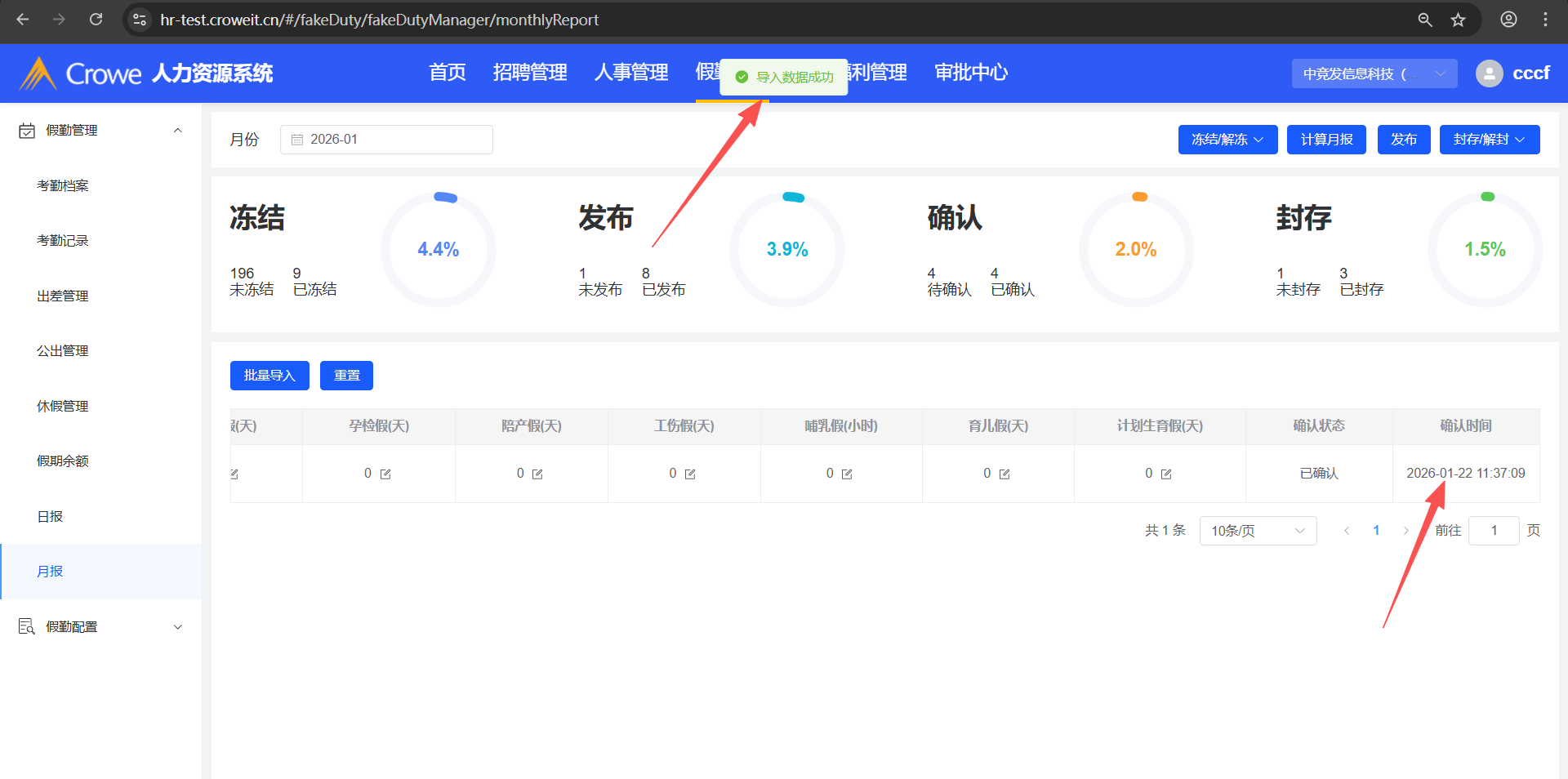Click the 批量导入 button
The image size is (1568, 779).
[x=269, y=376]
